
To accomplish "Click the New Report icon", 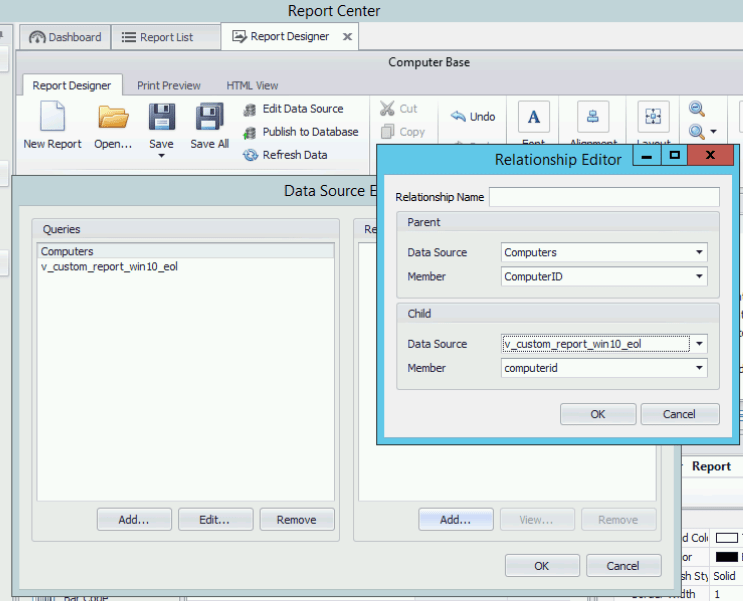I will [52, 118].
